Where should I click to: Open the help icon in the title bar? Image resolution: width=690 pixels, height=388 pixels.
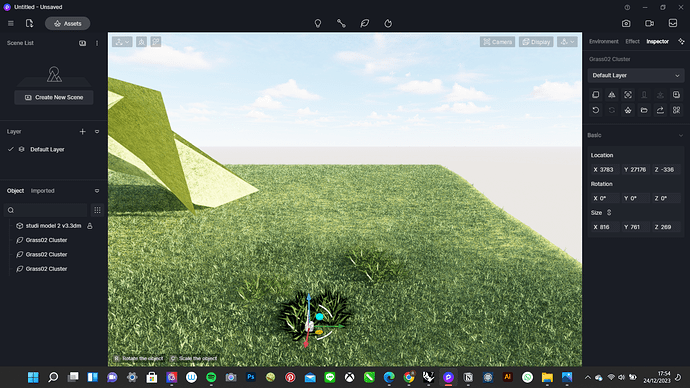click(x=627, y=7)
